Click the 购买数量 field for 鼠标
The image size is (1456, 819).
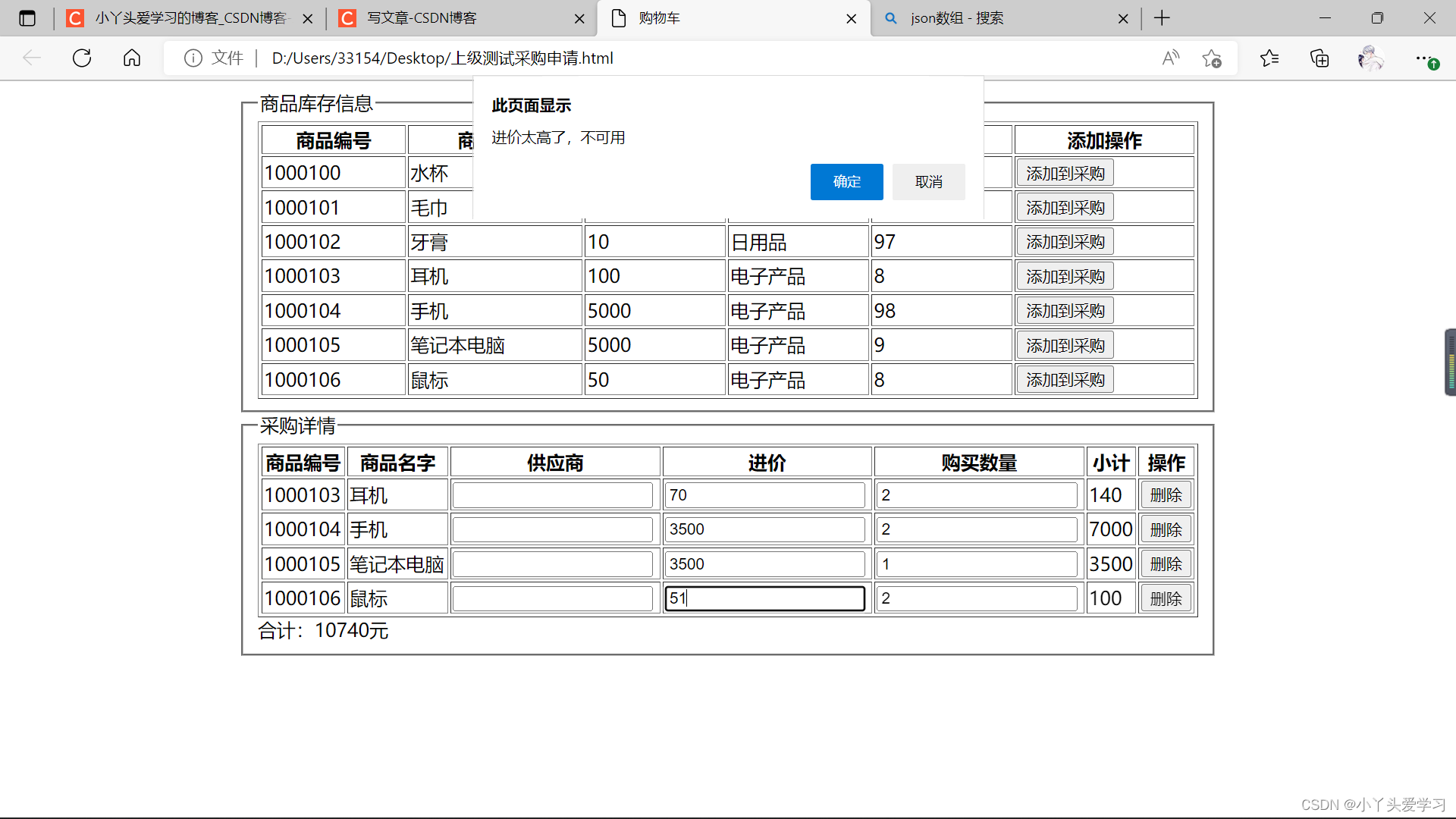click(977, 598)
